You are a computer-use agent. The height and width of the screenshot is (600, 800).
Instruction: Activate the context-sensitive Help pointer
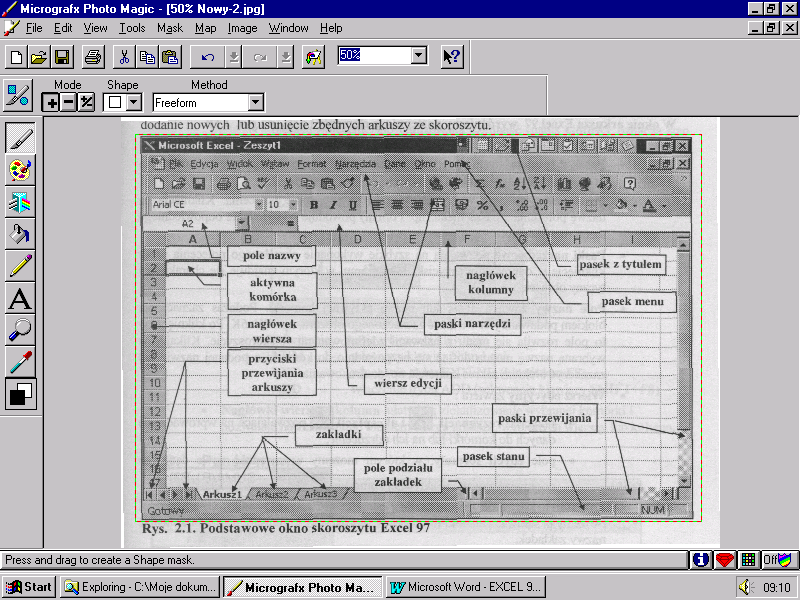(451, 57)
